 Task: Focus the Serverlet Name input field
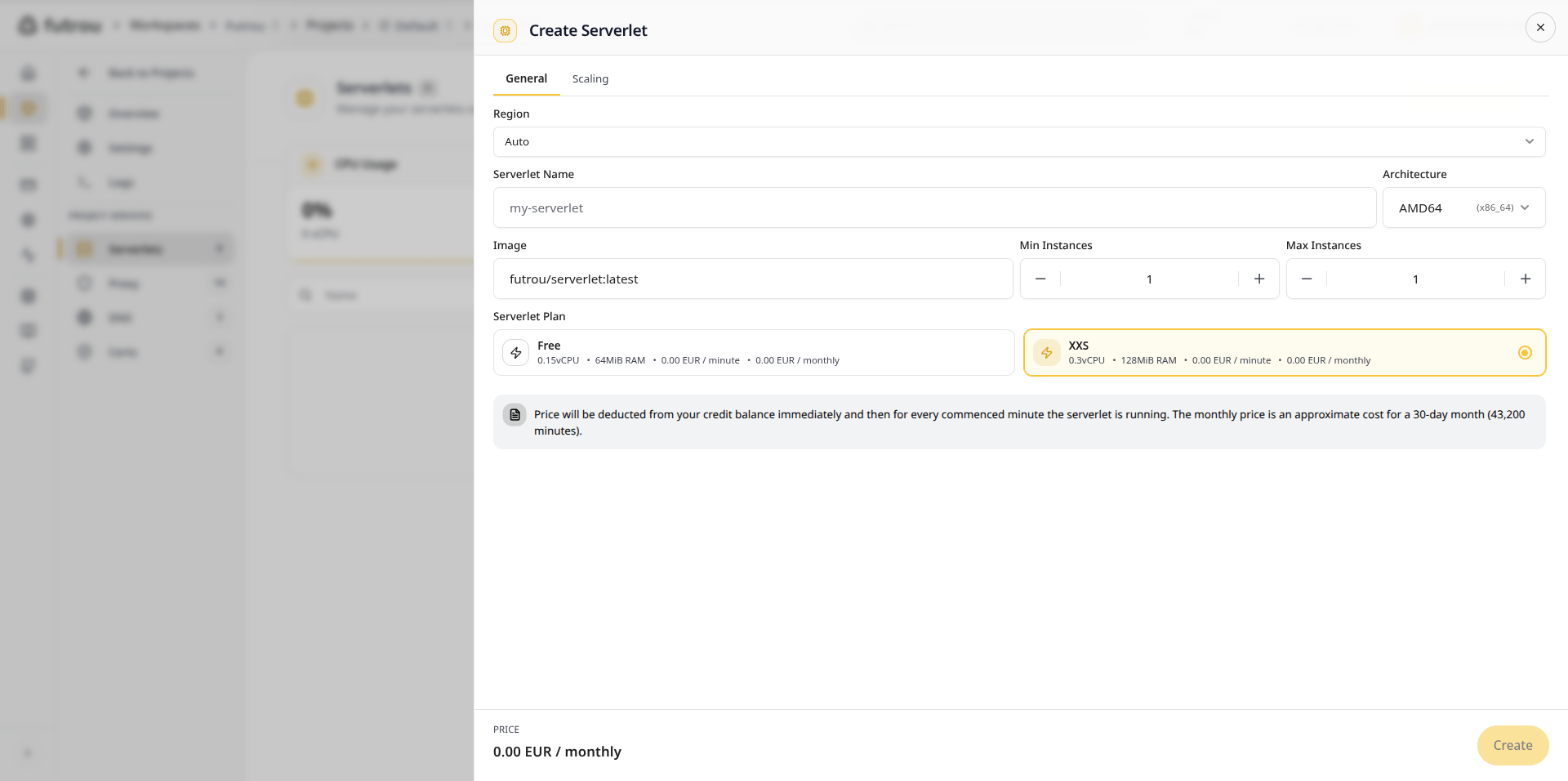[x=934, y=208]
